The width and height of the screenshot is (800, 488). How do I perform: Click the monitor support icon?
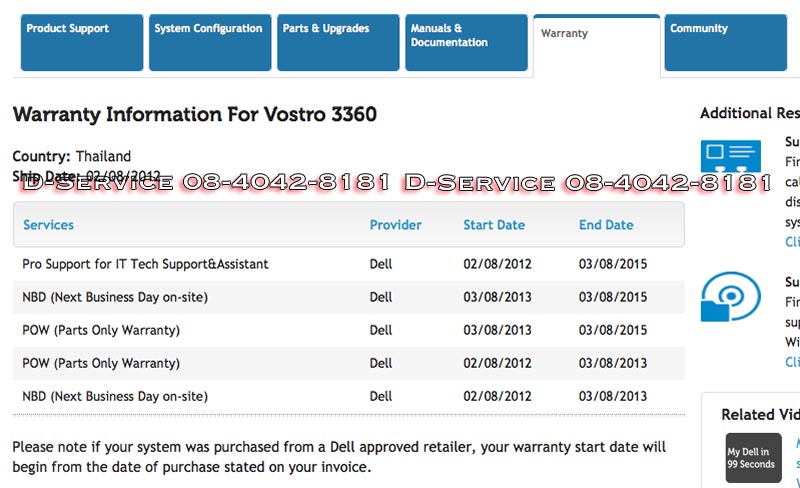point(730,157)
